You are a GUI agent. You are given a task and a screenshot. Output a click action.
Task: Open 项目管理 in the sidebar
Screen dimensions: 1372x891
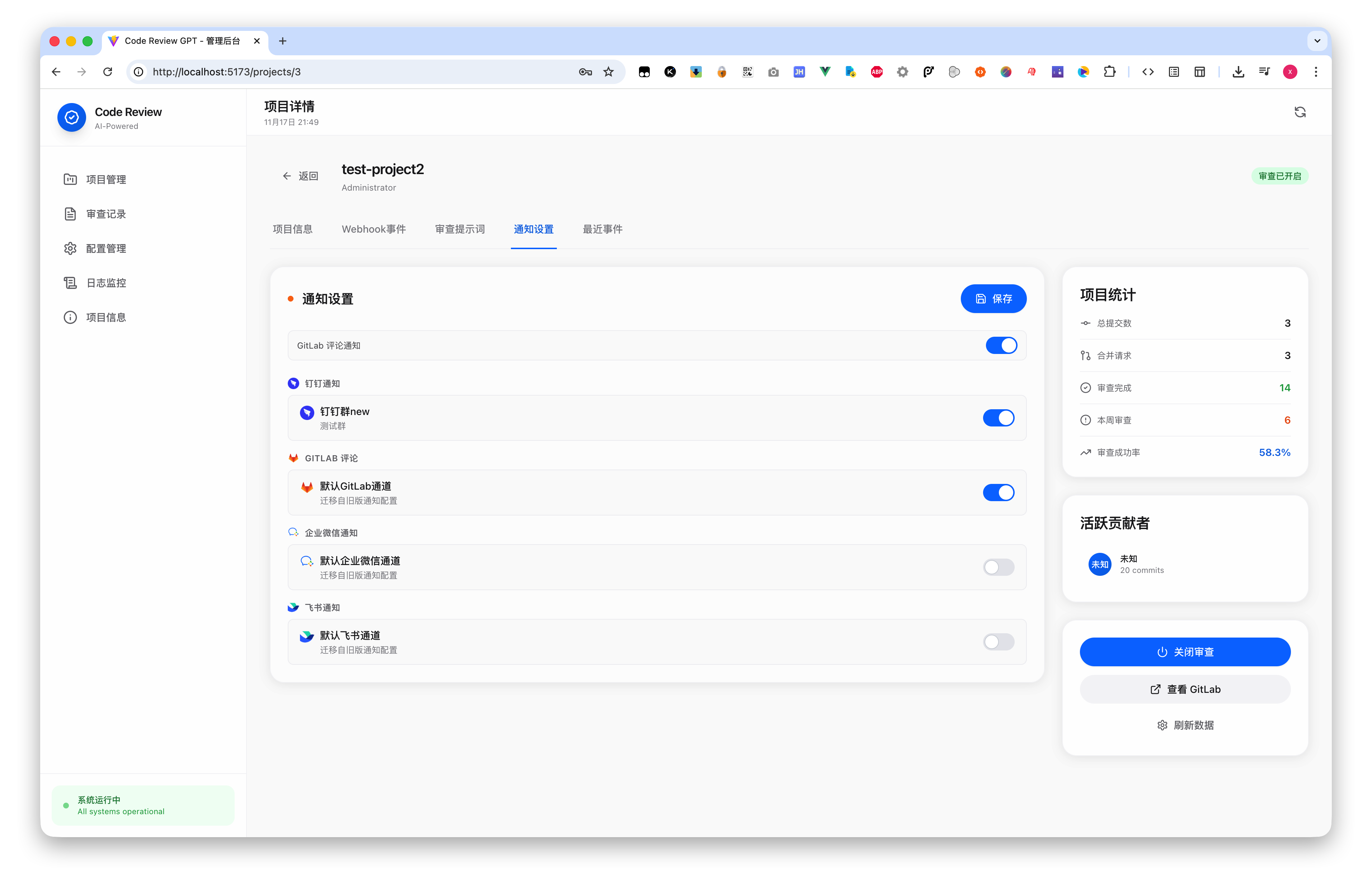coord(106,179)
